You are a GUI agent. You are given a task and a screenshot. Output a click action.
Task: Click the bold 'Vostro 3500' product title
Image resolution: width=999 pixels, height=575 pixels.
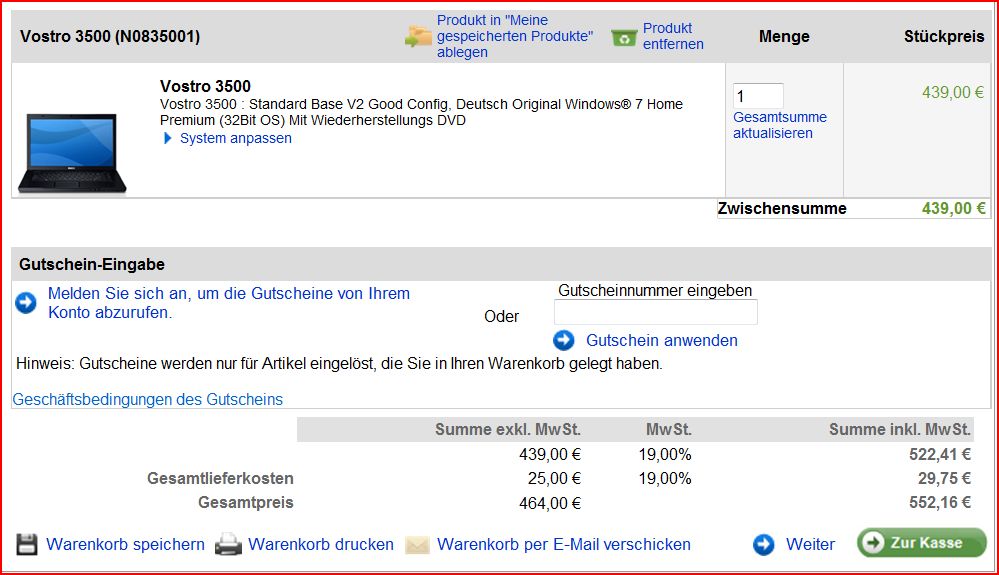coord(205,86)
